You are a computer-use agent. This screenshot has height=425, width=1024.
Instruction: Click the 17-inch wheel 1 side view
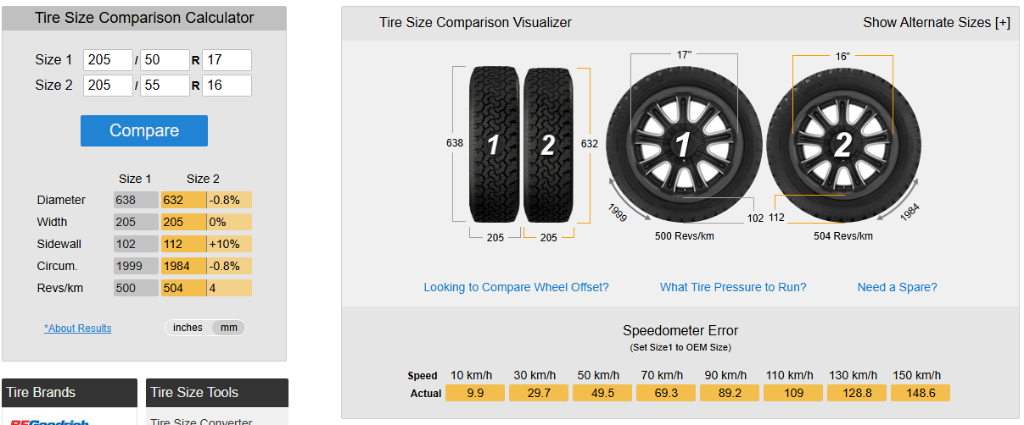pyautogui.click(x=682, y=145)
